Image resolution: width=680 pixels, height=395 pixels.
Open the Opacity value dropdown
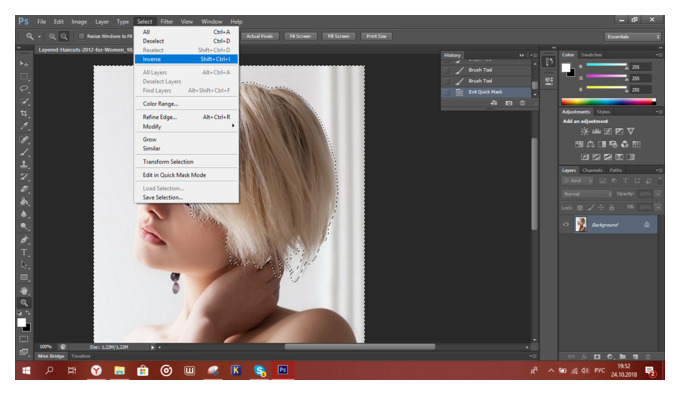click(x=658, y=194)
